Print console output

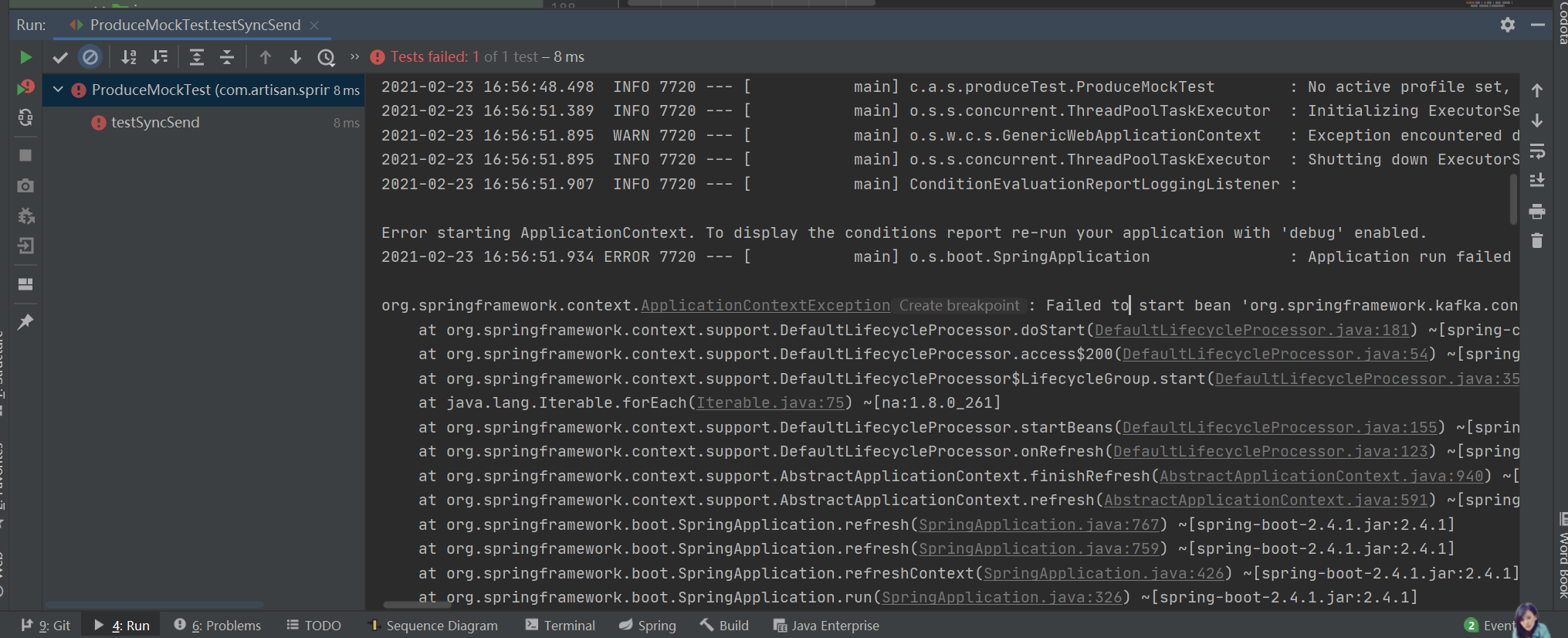(x=1537, y=211)
